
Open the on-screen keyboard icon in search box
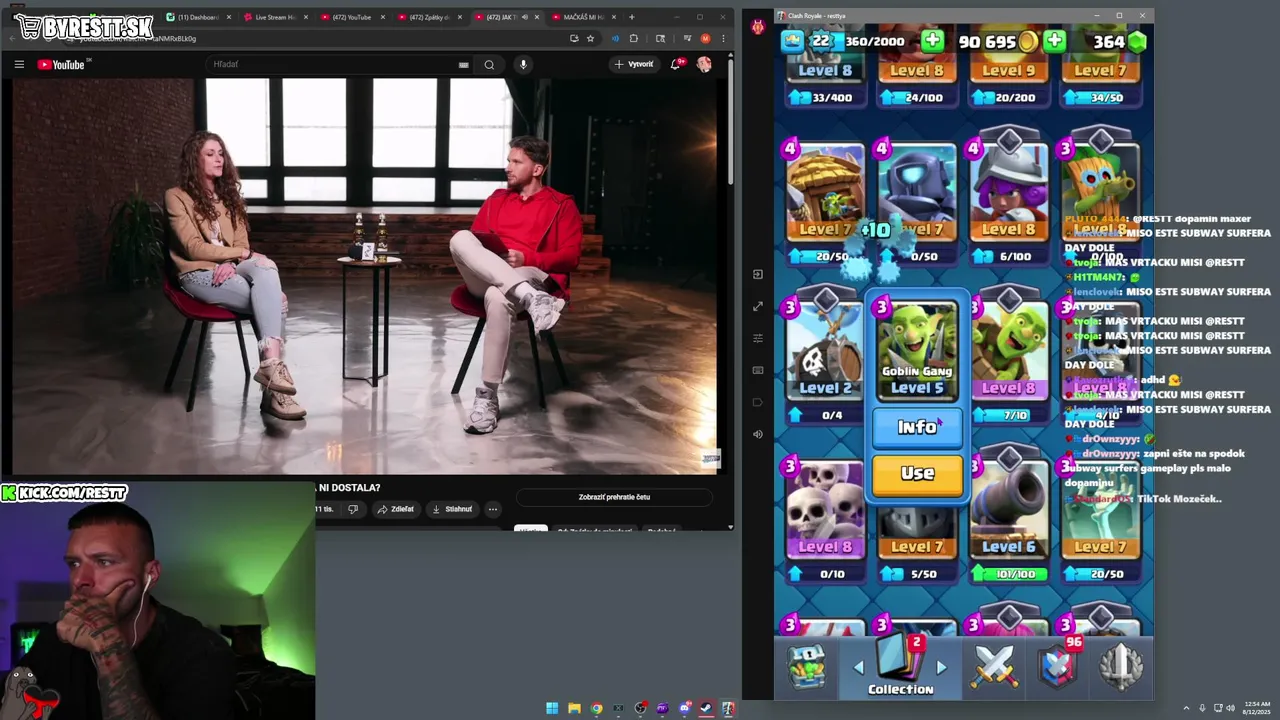[x=463, y=65]
